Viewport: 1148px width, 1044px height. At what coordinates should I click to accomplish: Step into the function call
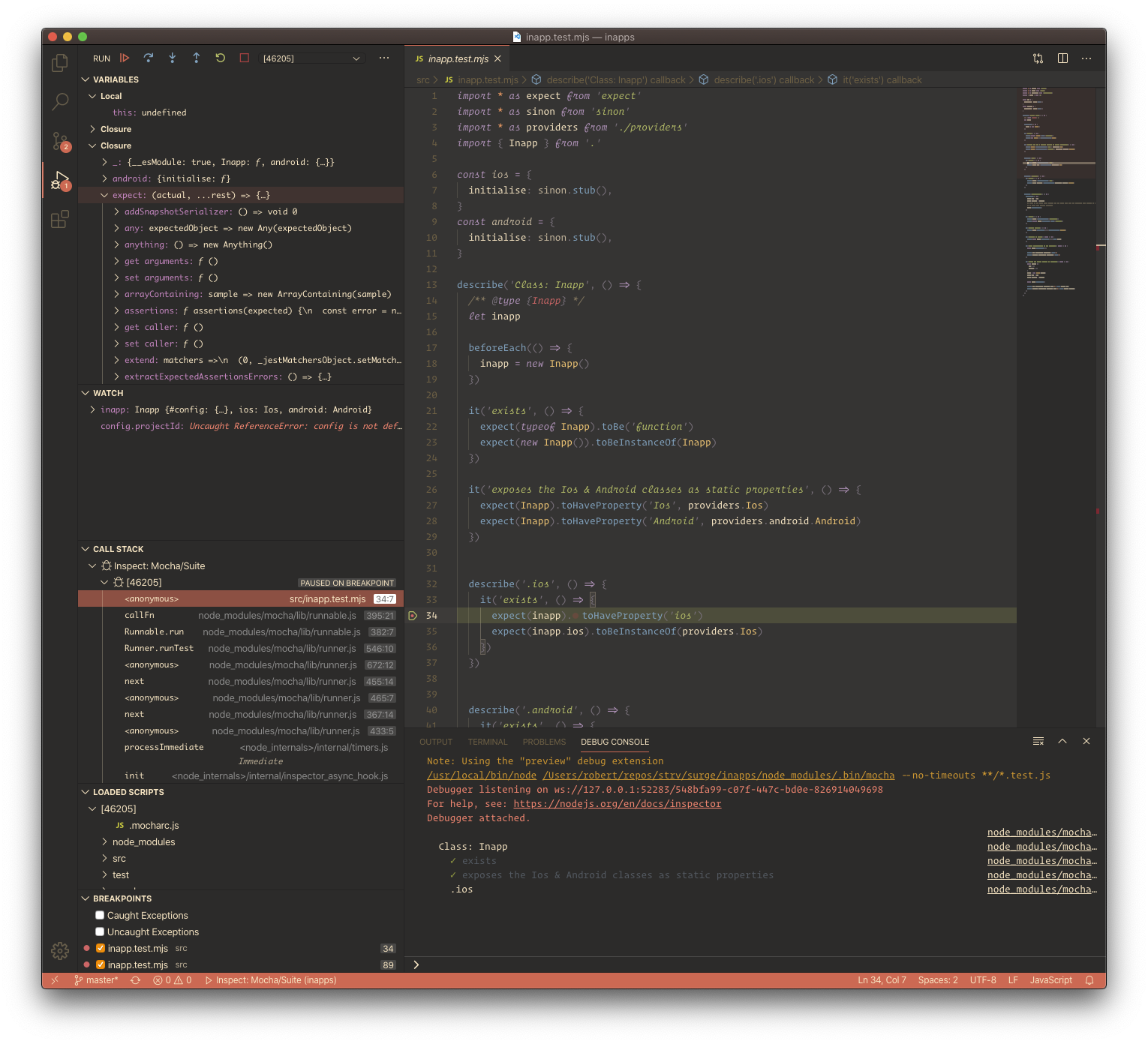173,58
